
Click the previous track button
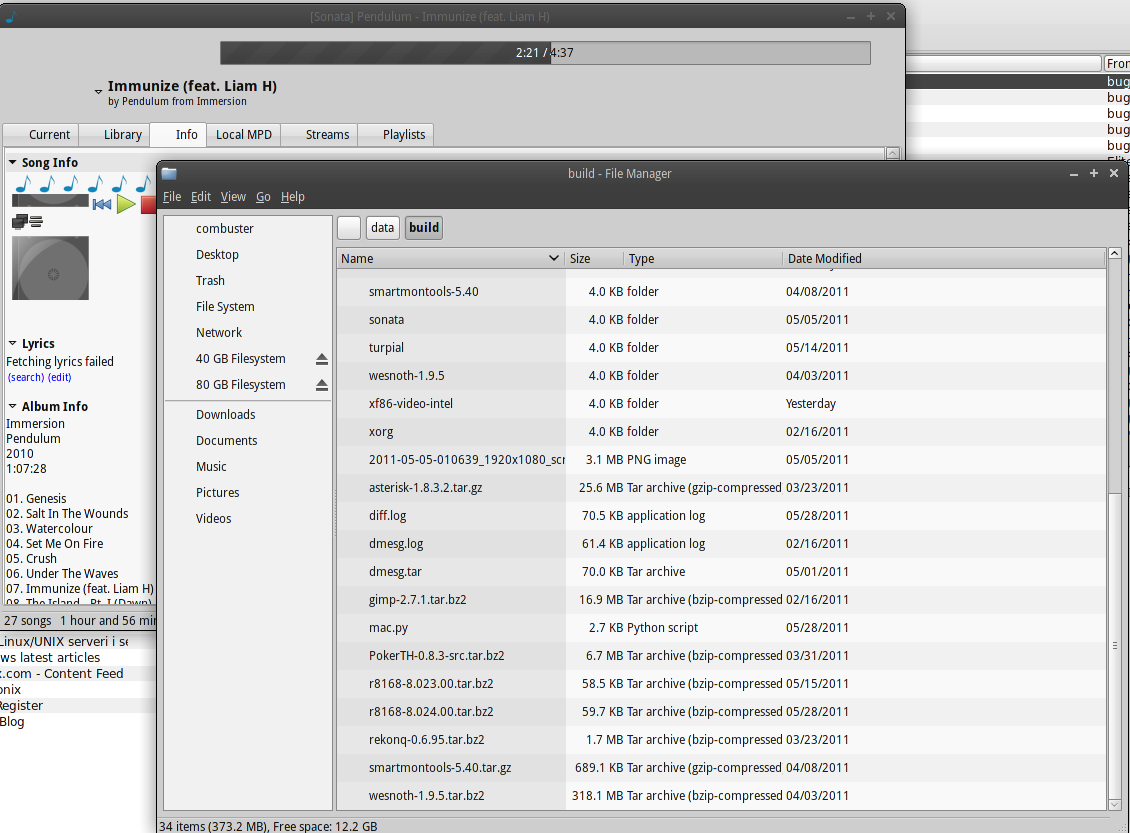click(x=102, y=204)
